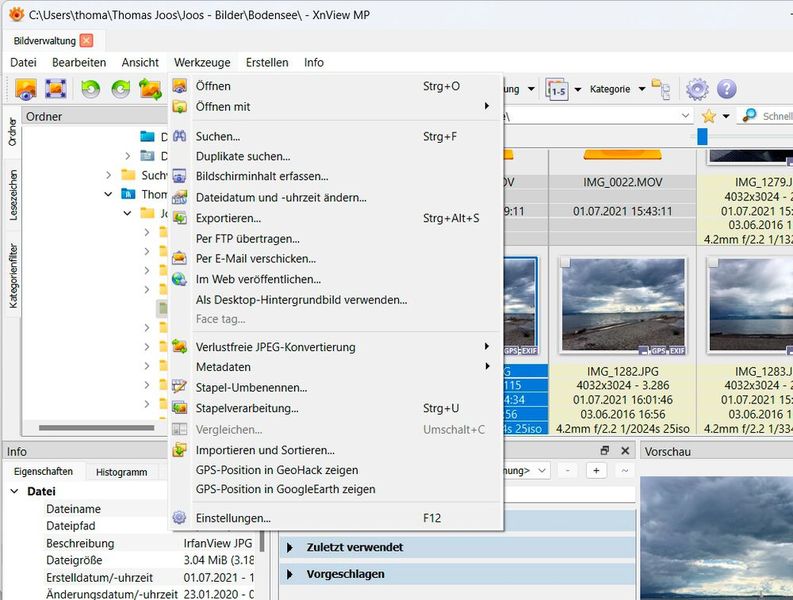Click the folder tree toolbar icon

click(x=661, y=89)
